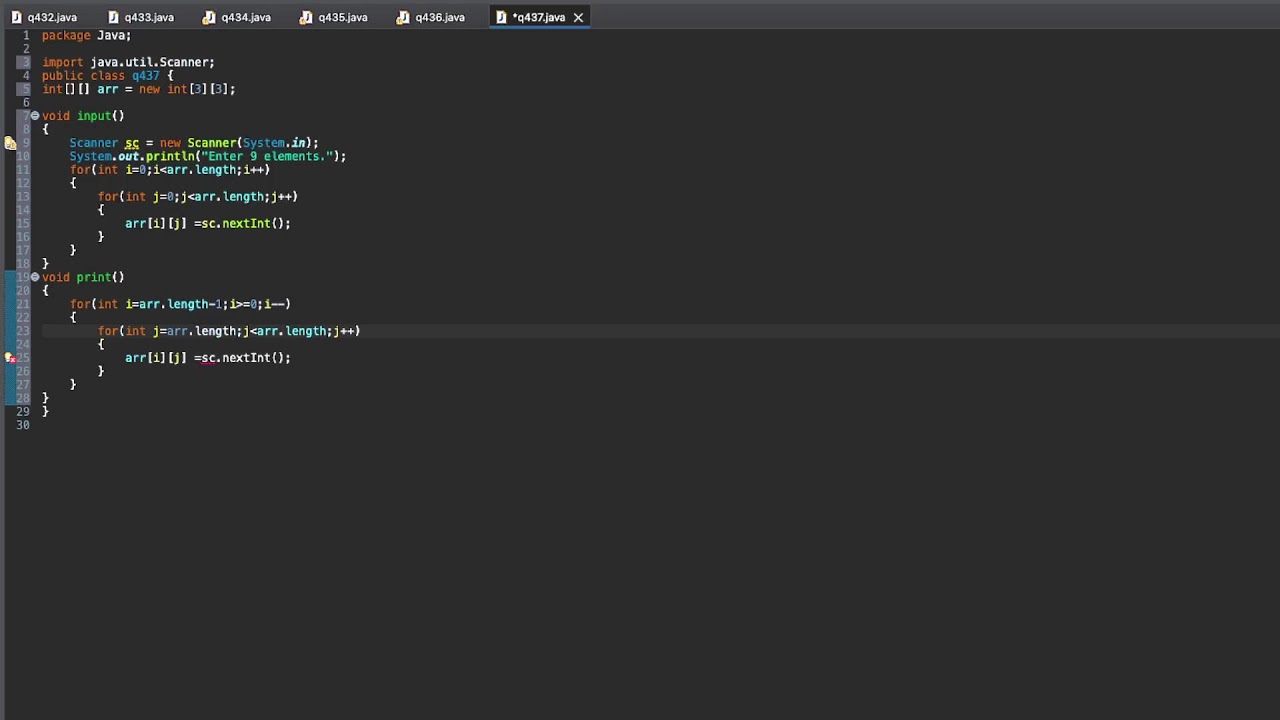Click line number 29 in the gutter
This screenshot has height=720, width=1280.
coord(23,411)
